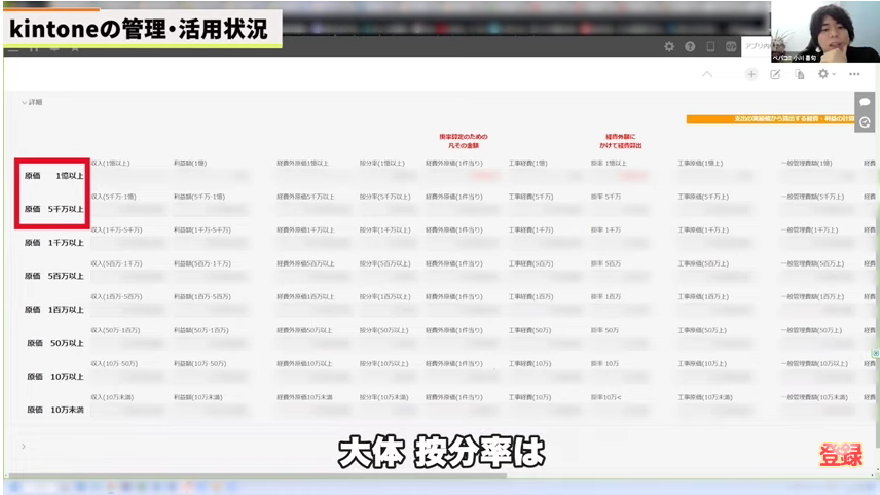Click the 按分率(1億以上) field value
The width and height of the screenshot is (880, 495).
coord(385,176)
